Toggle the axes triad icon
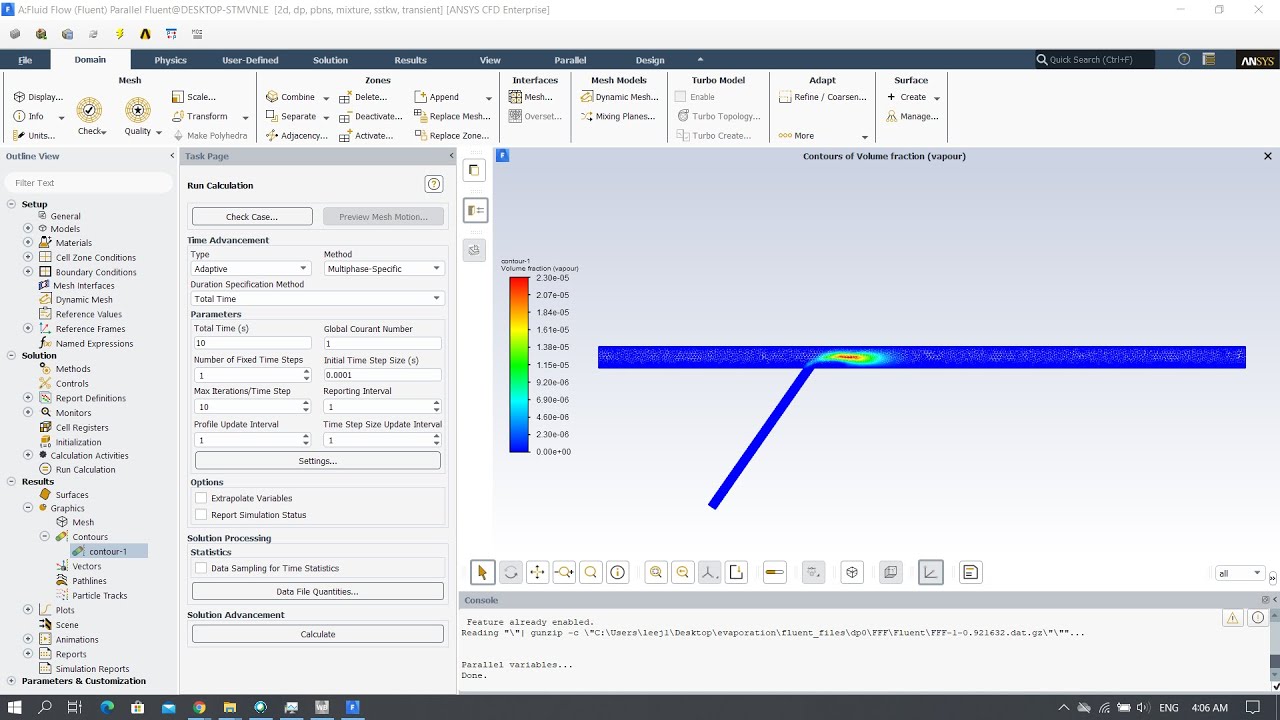1280x720 pixels. [930, 572]
